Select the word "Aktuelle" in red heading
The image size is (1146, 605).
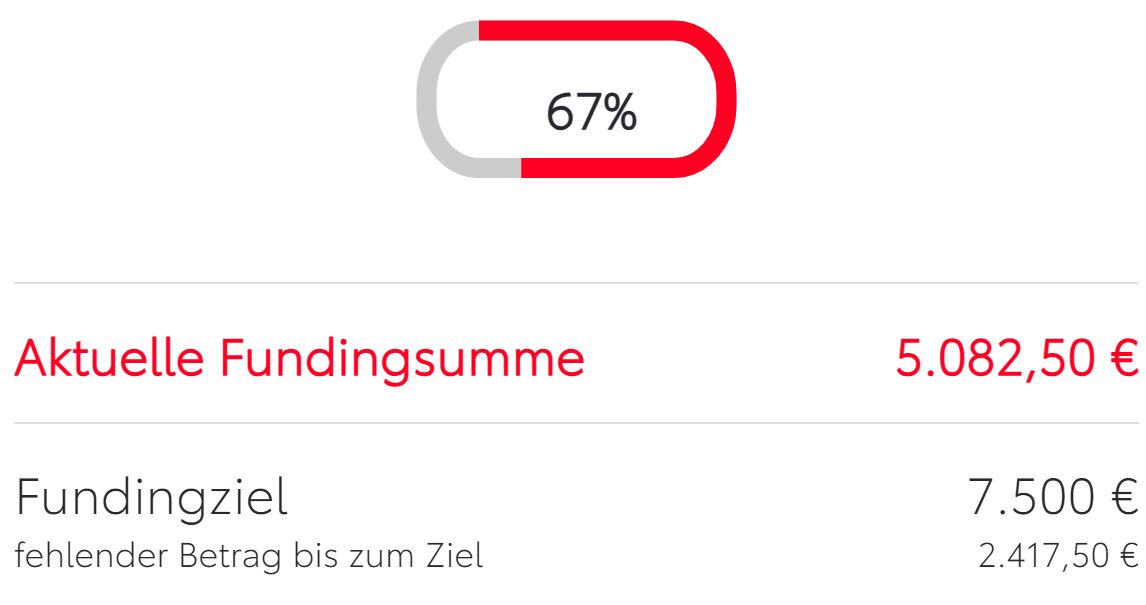(110, 358)
